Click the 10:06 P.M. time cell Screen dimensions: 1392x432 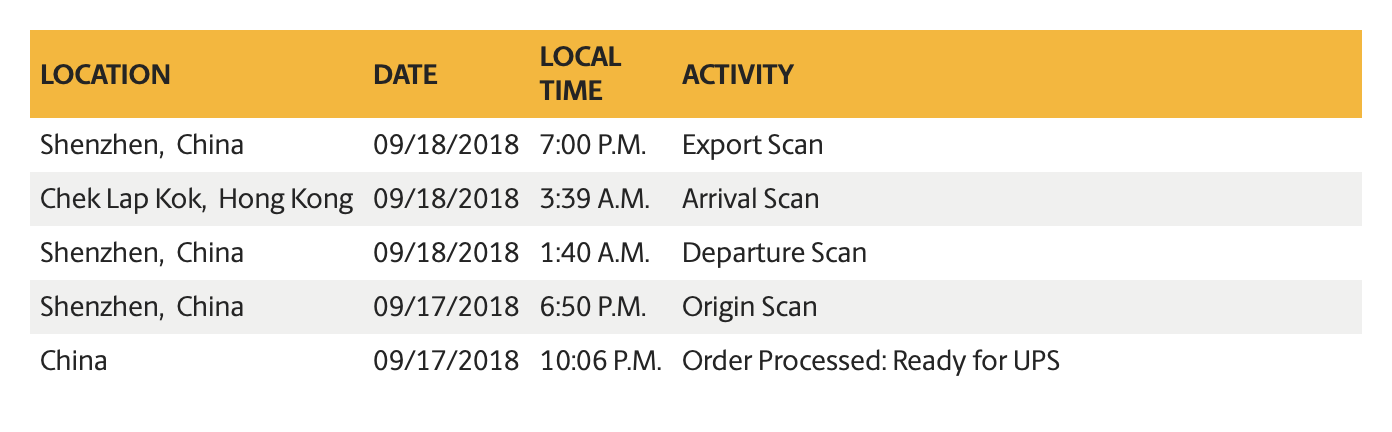pyautogui.click(x=600, y=360)
